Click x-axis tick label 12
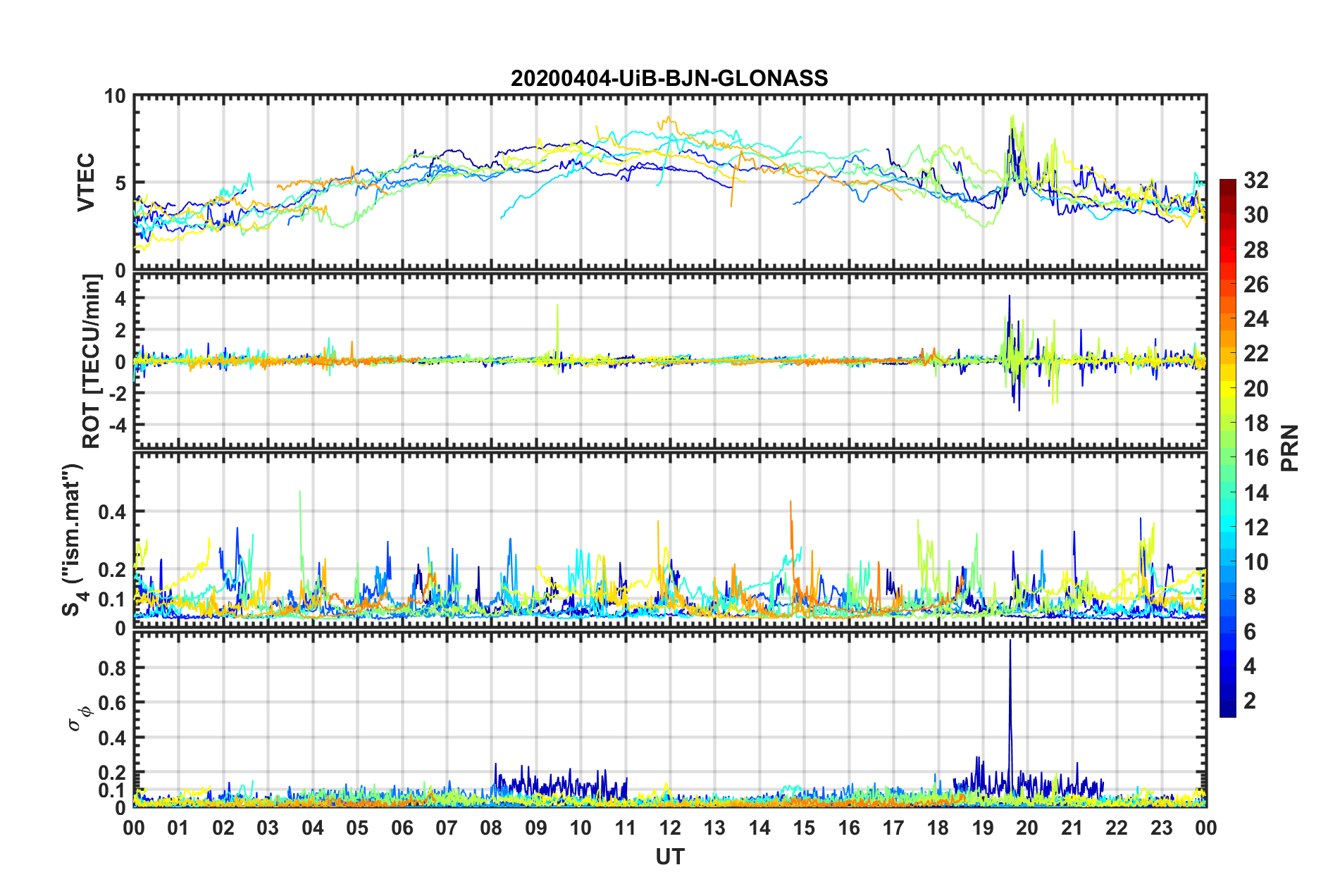This screenshot has height=896, width=1340. pyautogui.click(x=670, y=828)
